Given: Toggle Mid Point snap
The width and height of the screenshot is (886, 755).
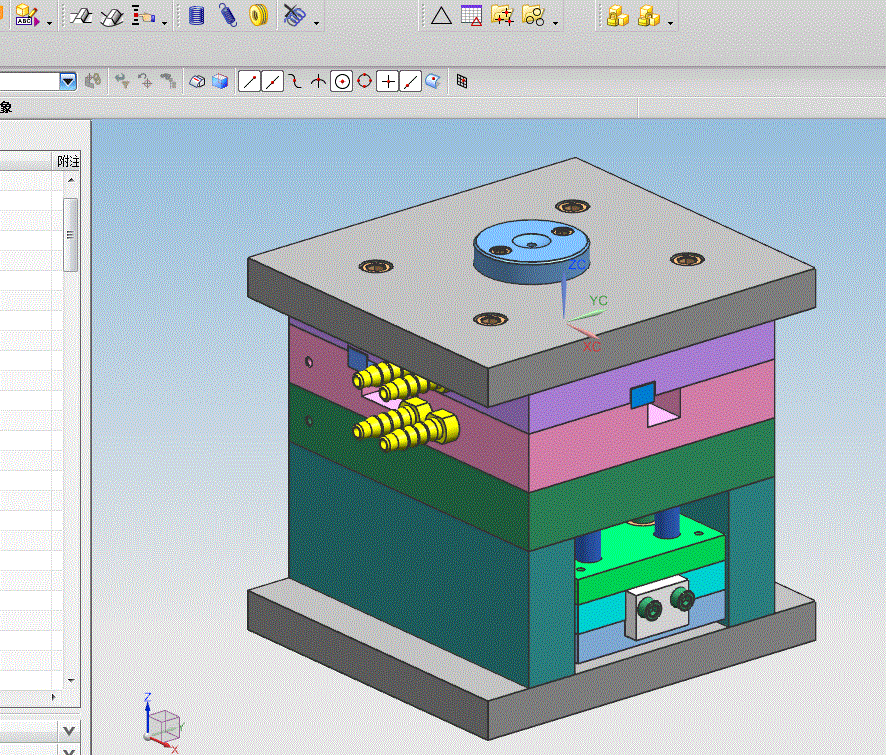Looking at the screenshot, I should [272, 81].
